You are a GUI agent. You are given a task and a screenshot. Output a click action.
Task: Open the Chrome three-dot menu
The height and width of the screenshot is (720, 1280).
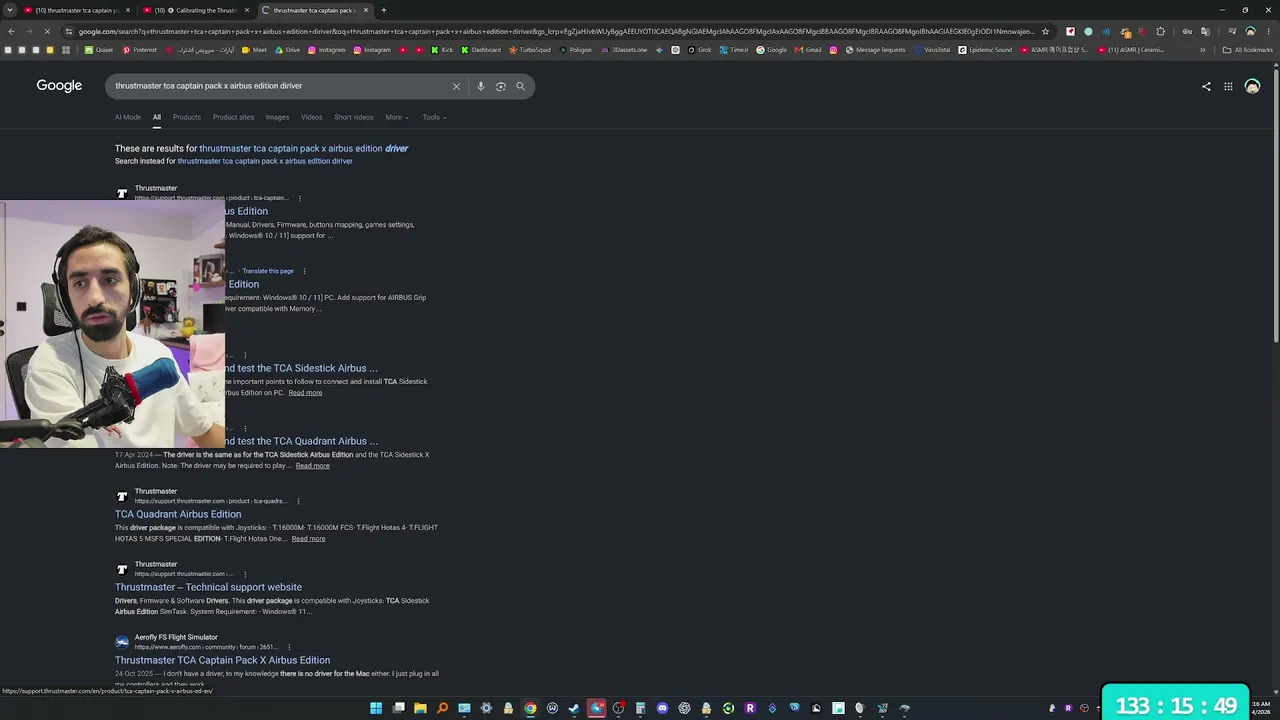tap(1268, 31)
